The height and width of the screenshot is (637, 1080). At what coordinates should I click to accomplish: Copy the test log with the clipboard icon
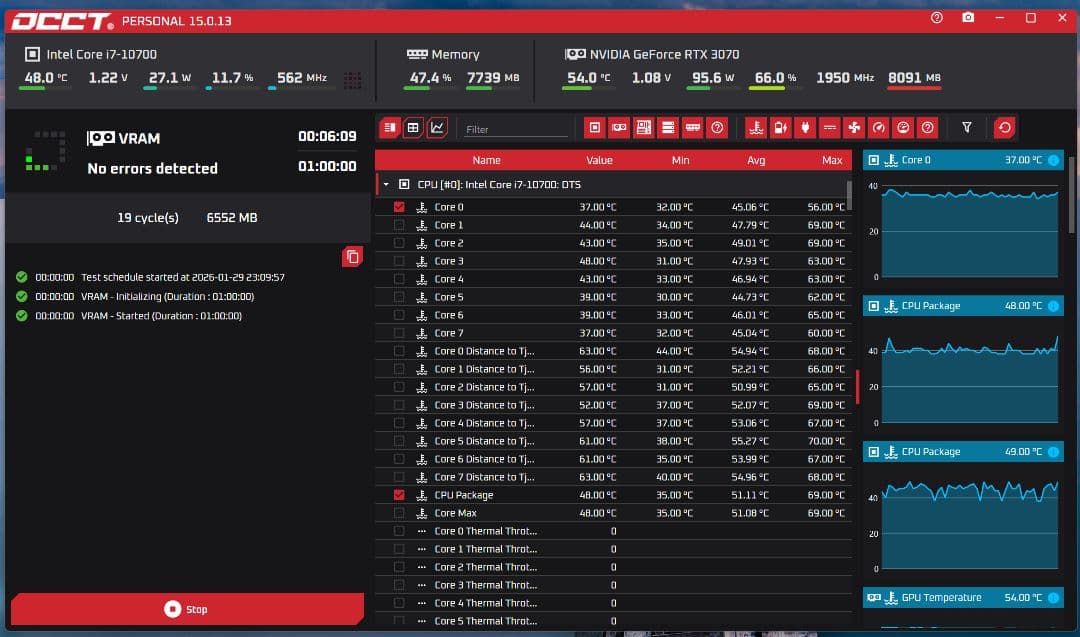[x=352, y=257]
